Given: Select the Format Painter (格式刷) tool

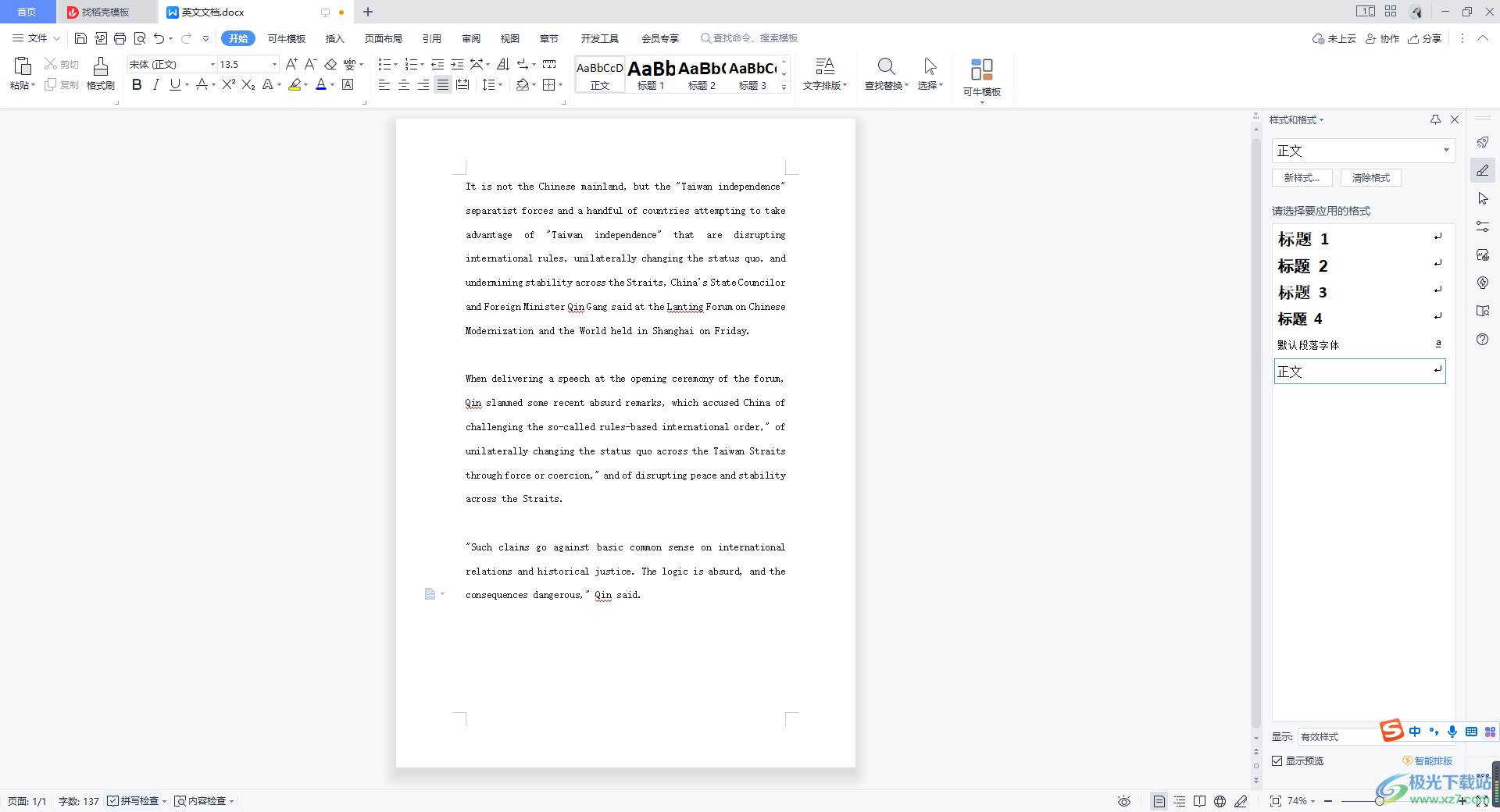Looking at the screenshot, I should point(101,73).
